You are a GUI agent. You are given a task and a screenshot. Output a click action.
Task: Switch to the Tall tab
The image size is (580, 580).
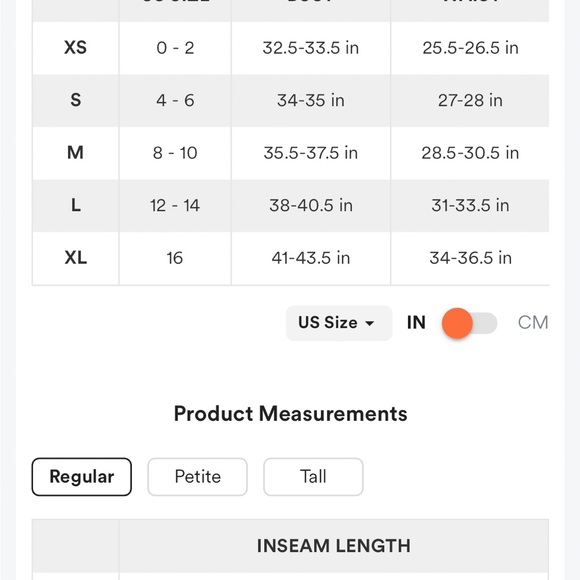click(313, 477)
